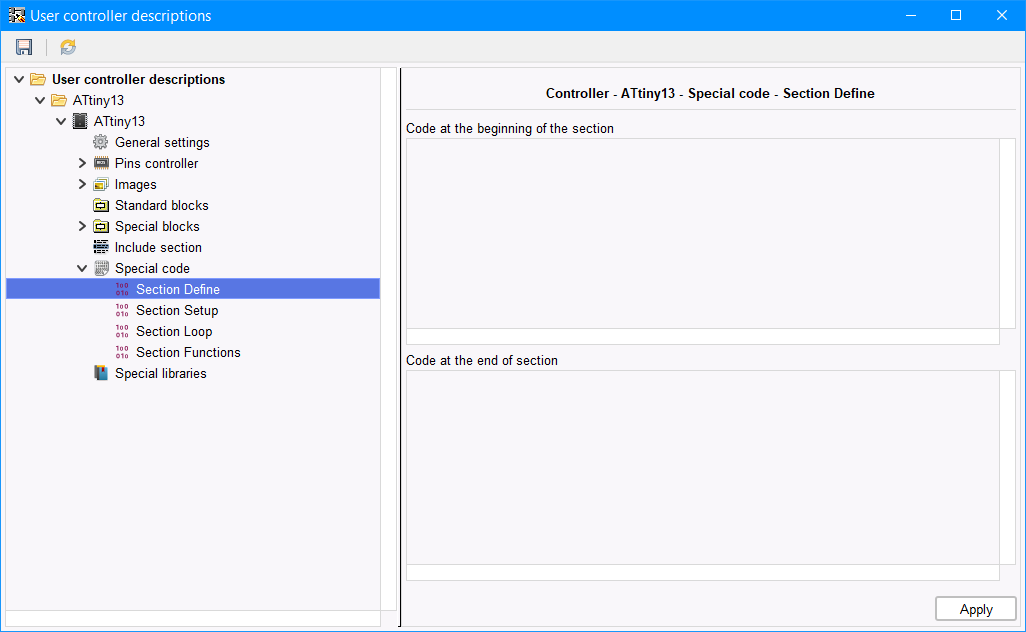
Task: Collapse the ATtiny13 controller node
Action: coord(61,121)
